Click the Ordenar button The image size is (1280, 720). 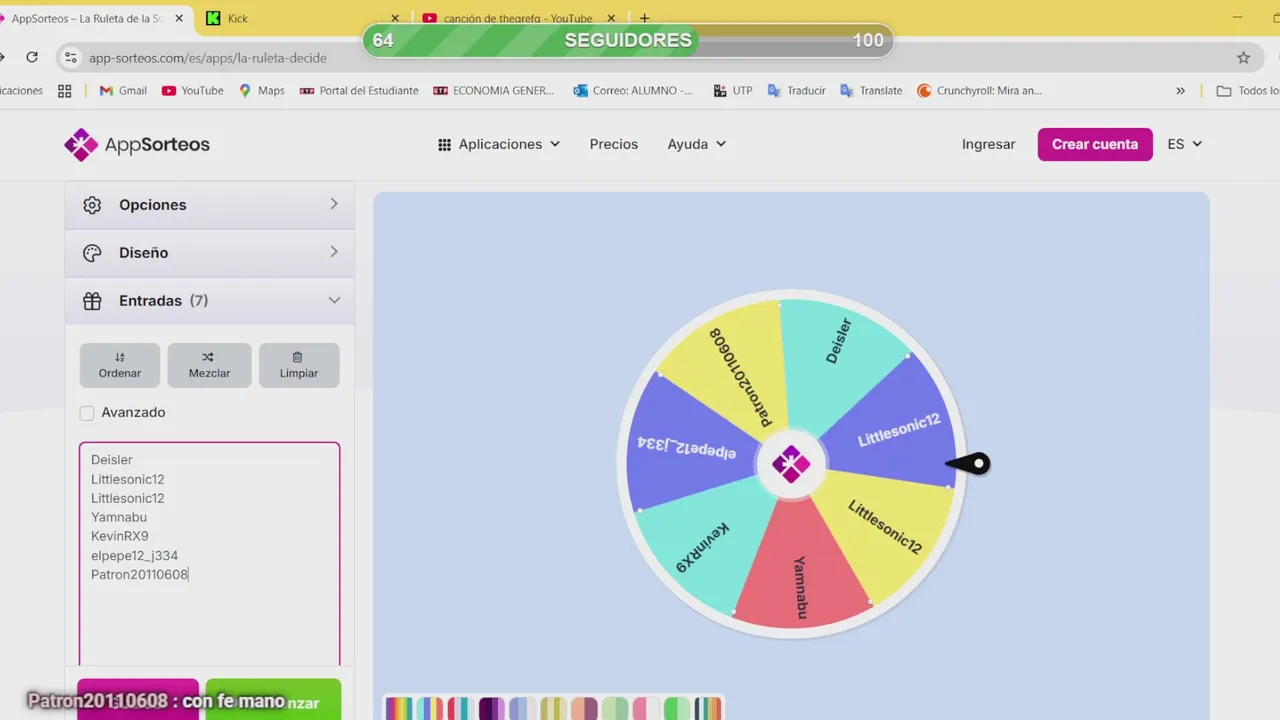tap(120, 365)
